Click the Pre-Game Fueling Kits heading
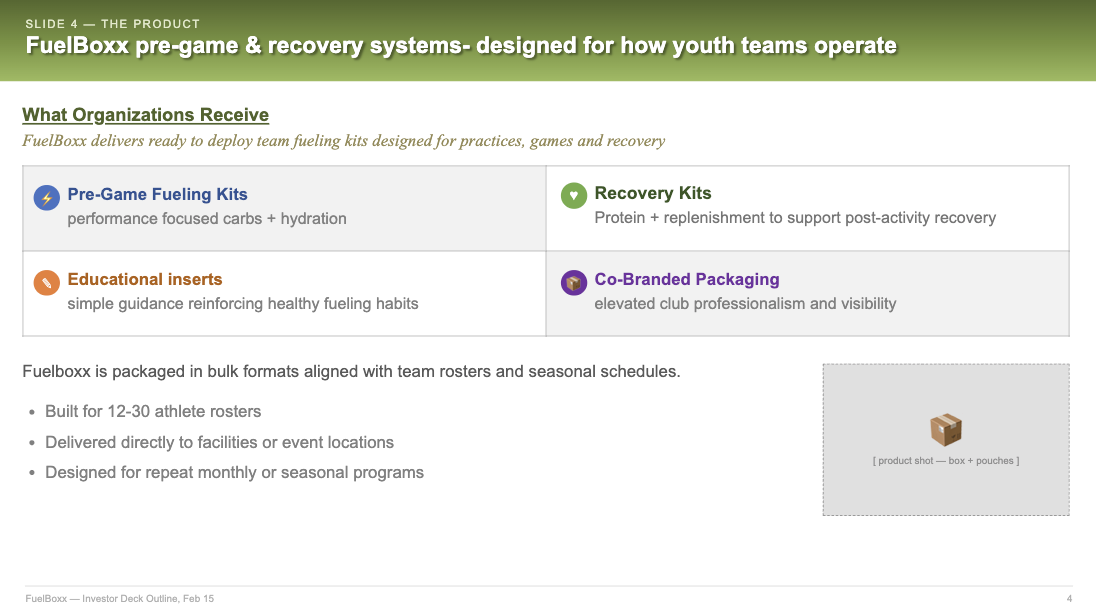Screen dimensions: 1096x614 tap(157, 194)
